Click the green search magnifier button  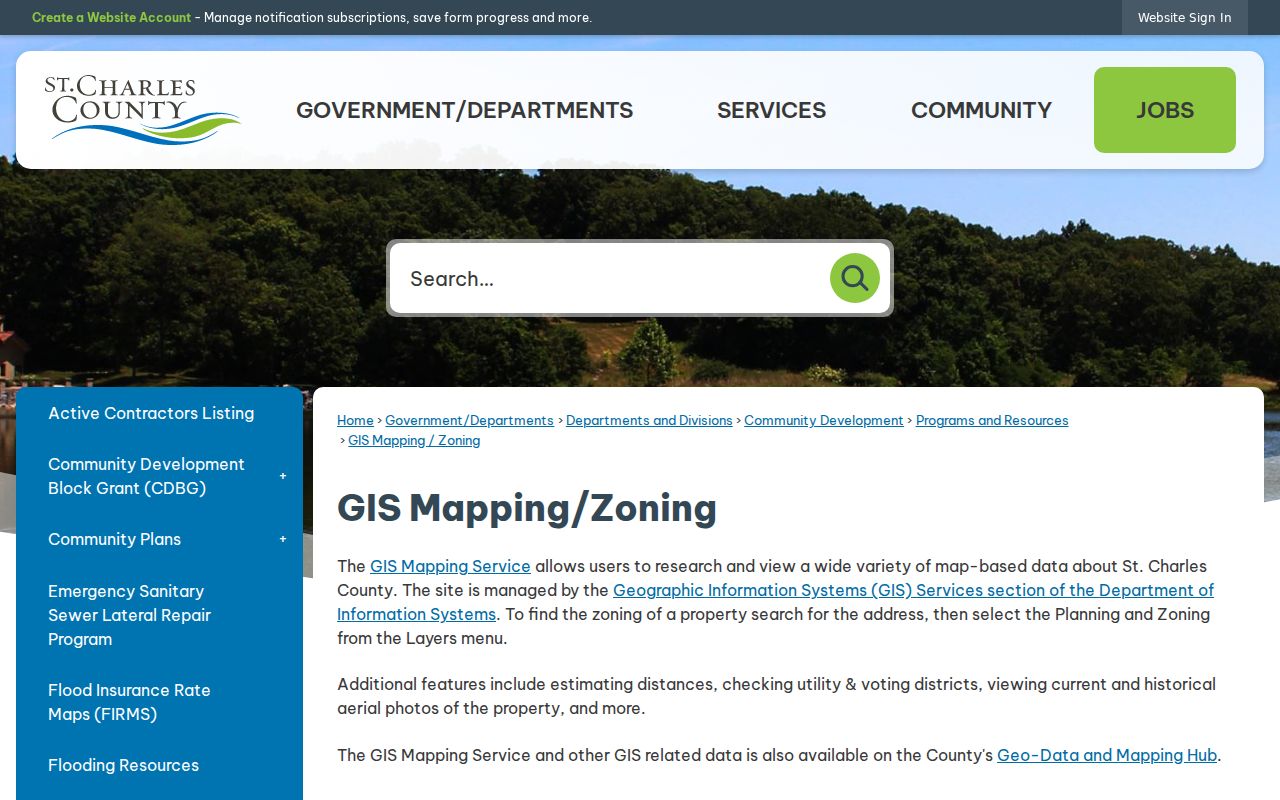855,278
